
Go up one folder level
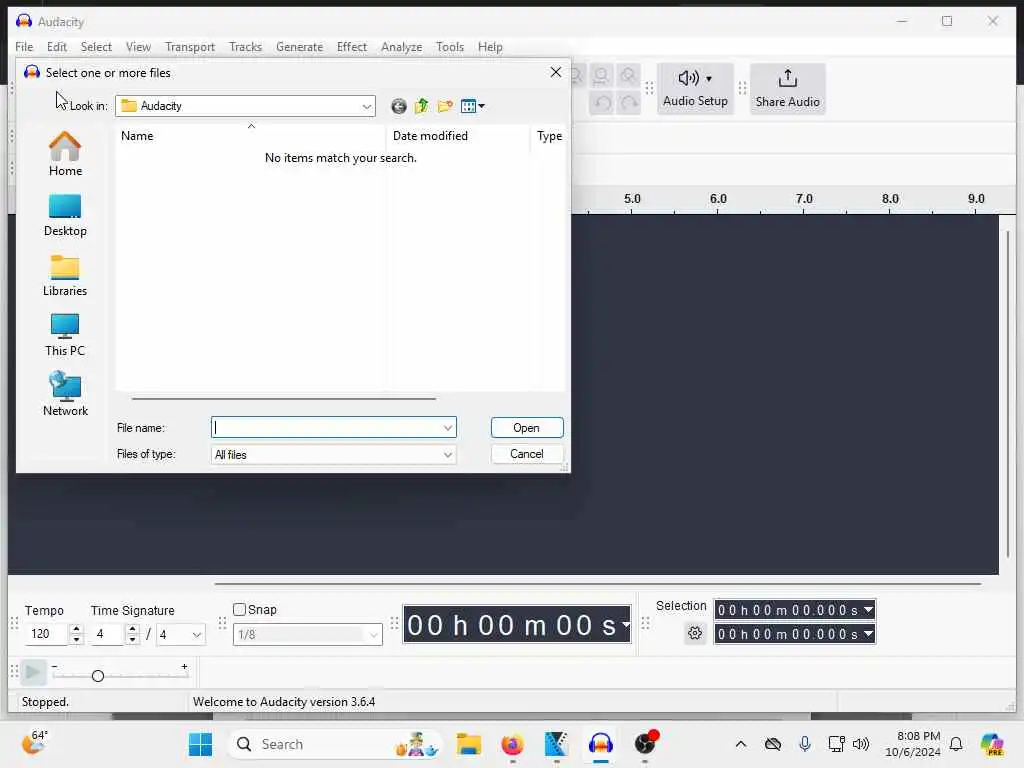(422, 106)
